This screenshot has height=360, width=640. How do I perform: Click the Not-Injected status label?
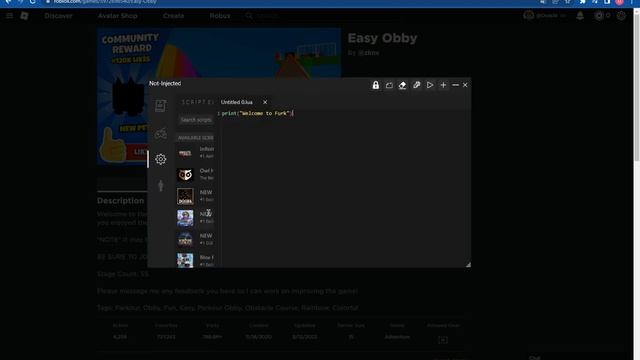pyautogui.click(x=165, y=83)
